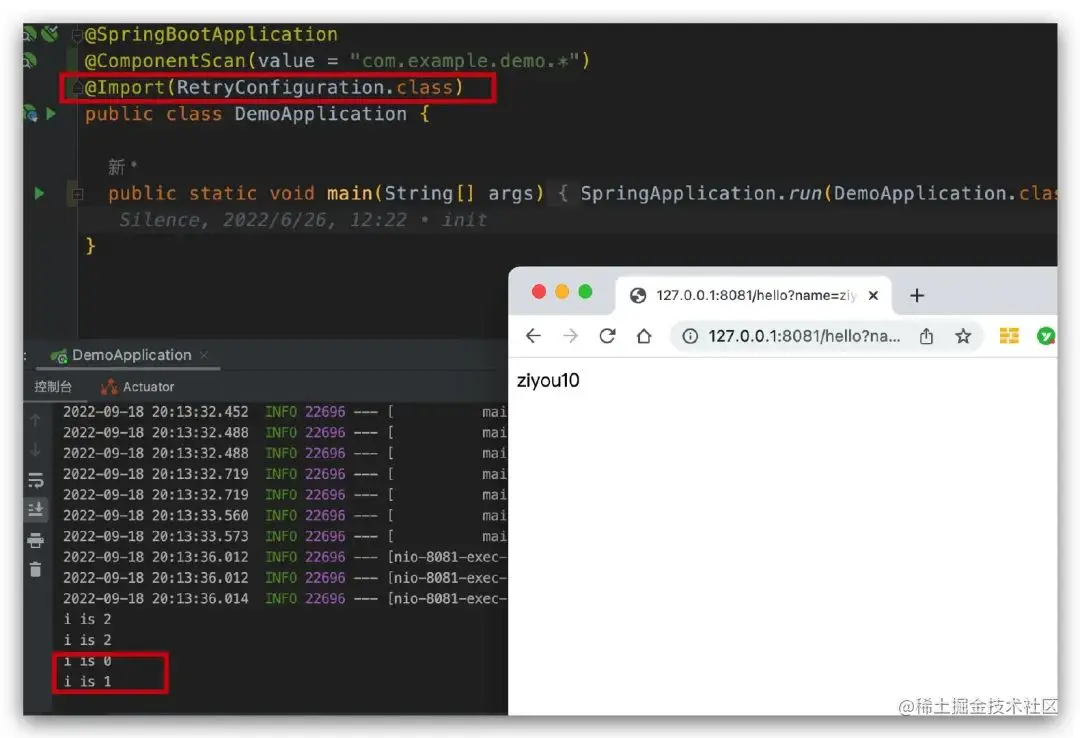Image resolution: width=1080 pixels, height=738 pixels.
Task: Reload the browser page
Action: [x=607, y=336]
